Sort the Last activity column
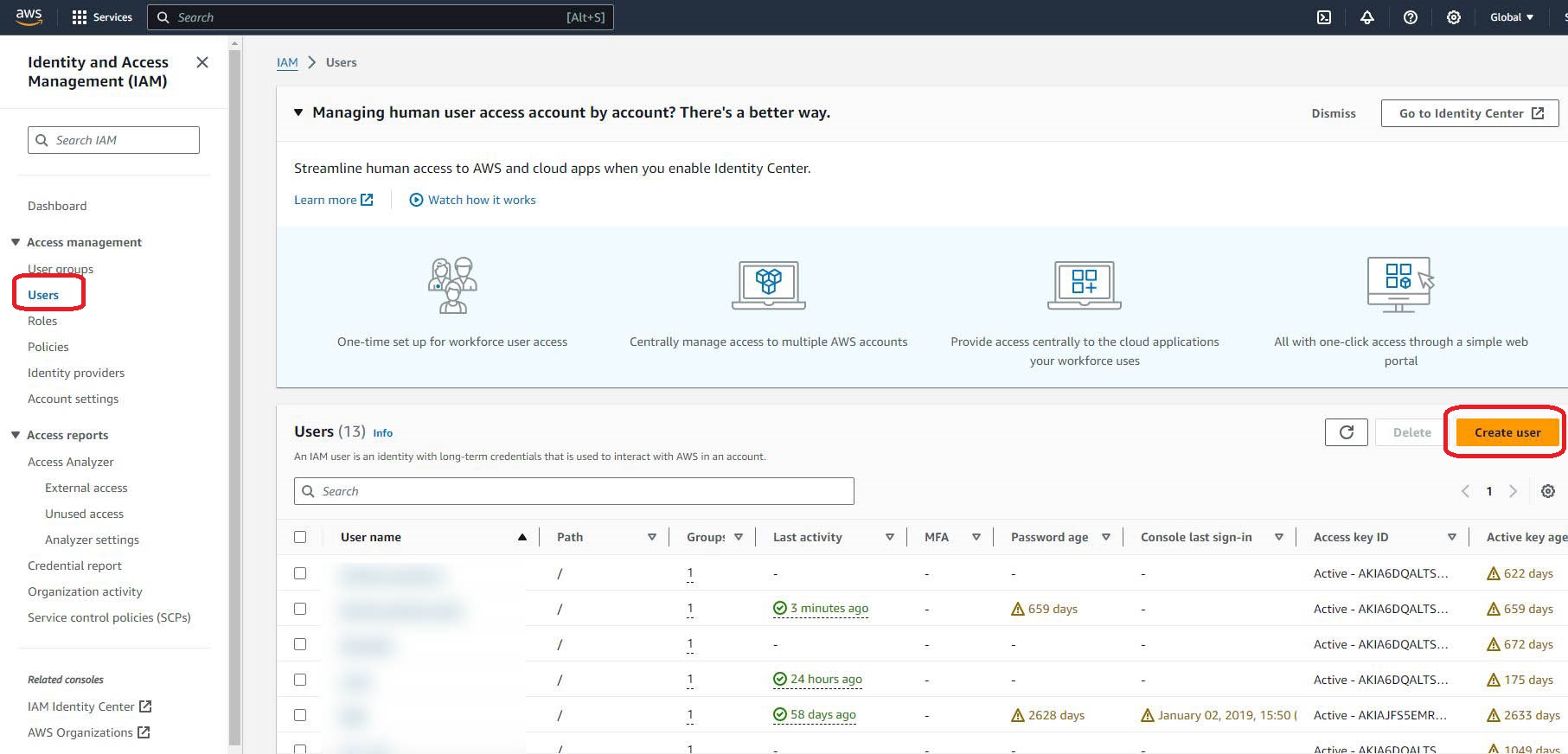1568x754 pixels. [x=890, y=537]
